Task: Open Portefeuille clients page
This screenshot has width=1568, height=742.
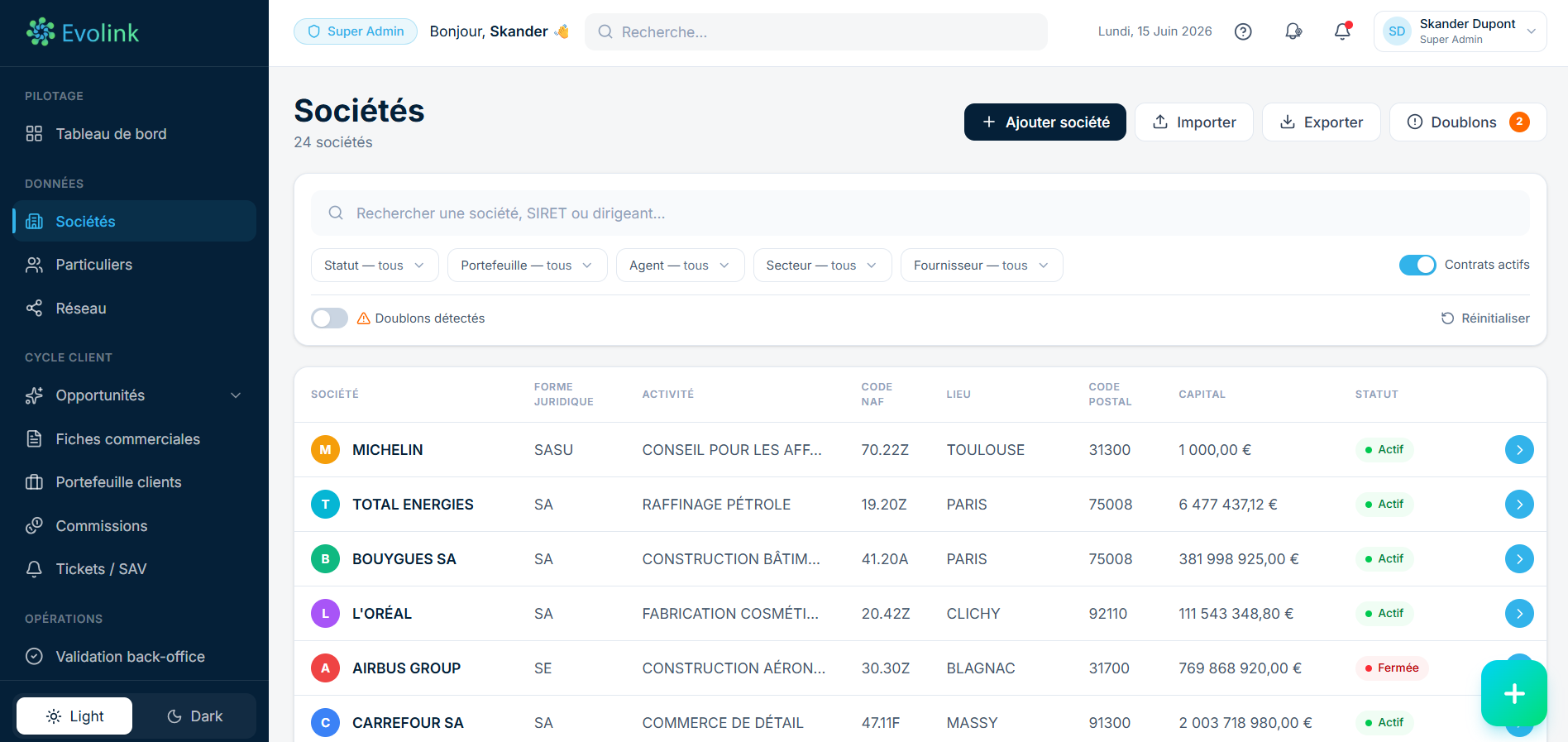Action: tap(134, 482)
